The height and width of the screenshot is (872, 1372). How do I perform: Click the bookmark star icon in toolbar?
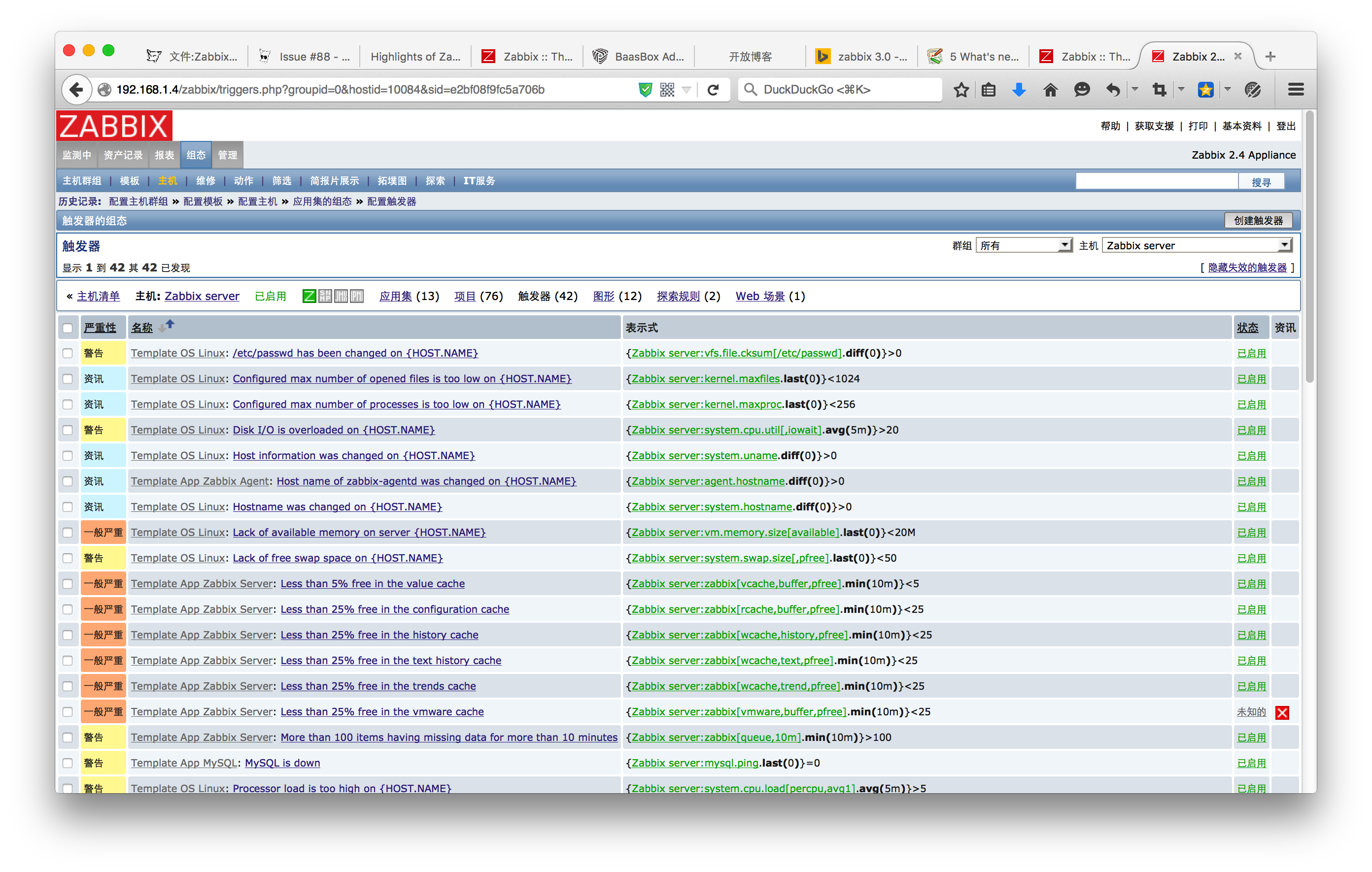click(x=961, y=90)
